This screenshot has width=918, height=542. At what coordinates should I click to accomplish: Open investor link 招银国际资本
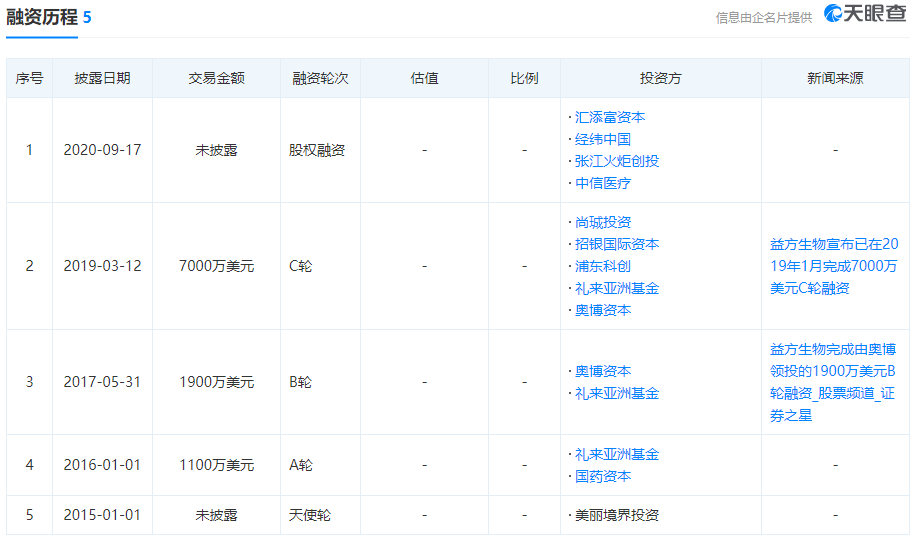616,244
